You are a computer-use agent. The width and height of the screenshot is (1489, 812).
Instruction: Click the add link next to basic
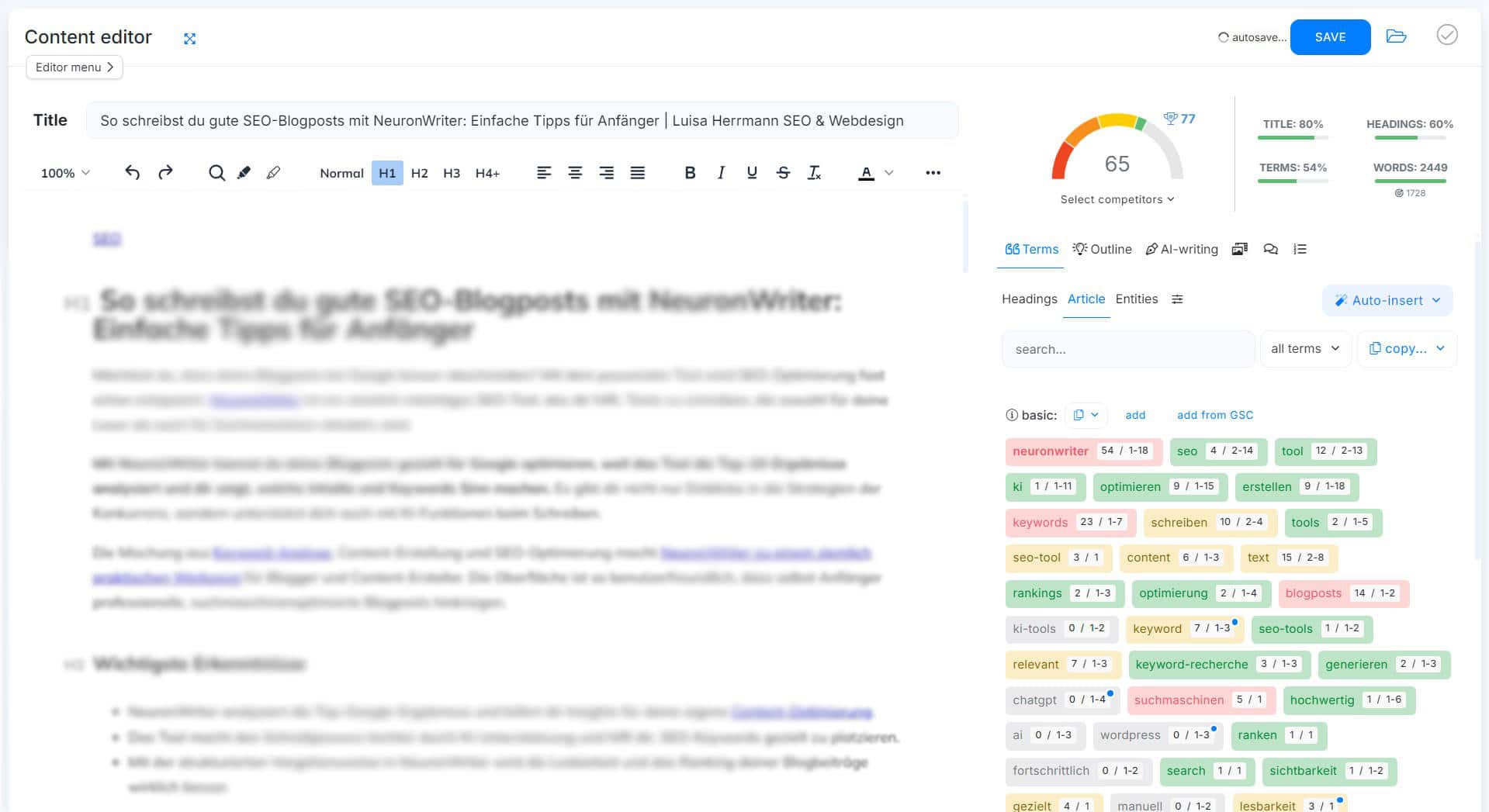tap(1135, 415)
